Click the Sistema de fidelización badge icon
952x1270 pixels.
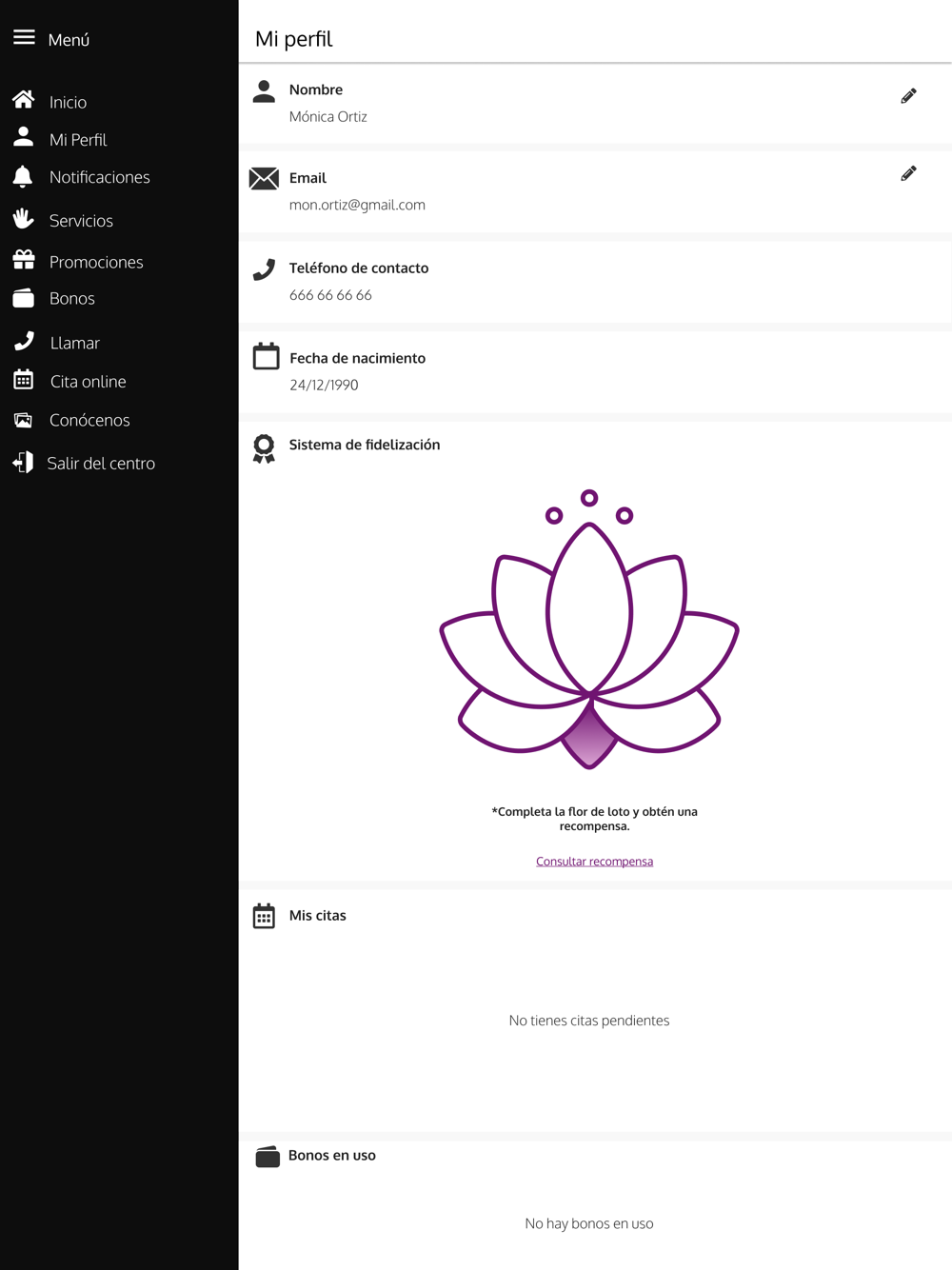[264, 448]
